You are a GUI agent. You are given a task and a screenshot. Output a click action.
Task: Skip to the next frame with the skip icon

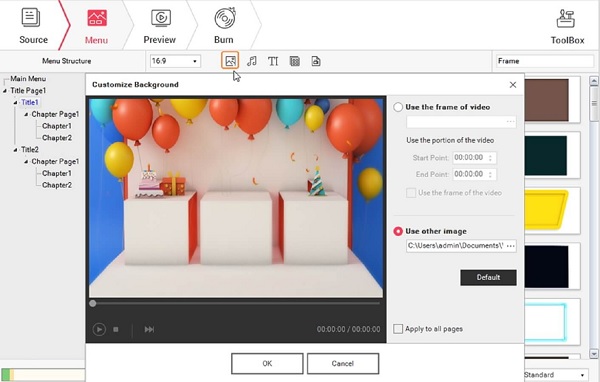click(x=149, y=329)
